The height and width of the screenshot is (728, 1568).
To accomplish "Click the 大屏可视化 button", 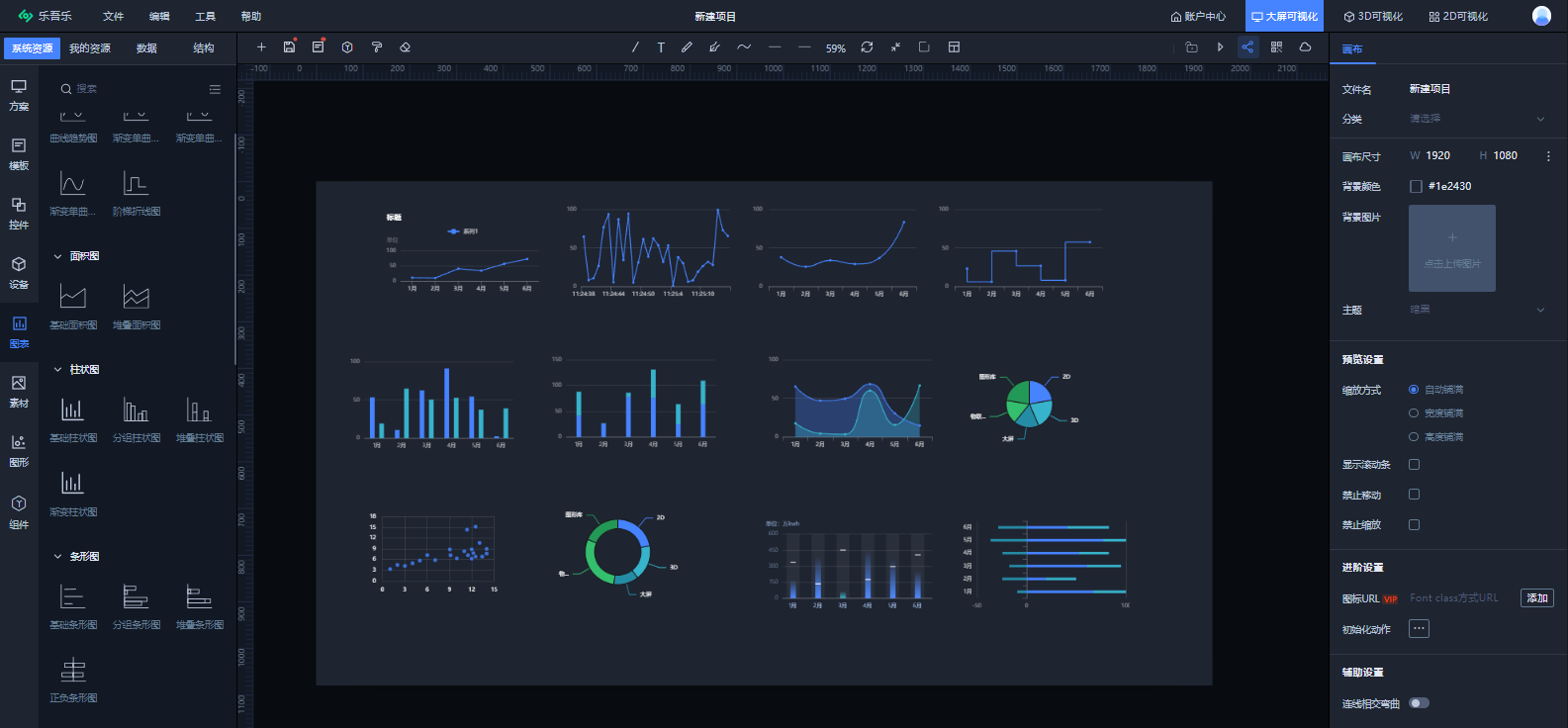I will click(1284, 17).
